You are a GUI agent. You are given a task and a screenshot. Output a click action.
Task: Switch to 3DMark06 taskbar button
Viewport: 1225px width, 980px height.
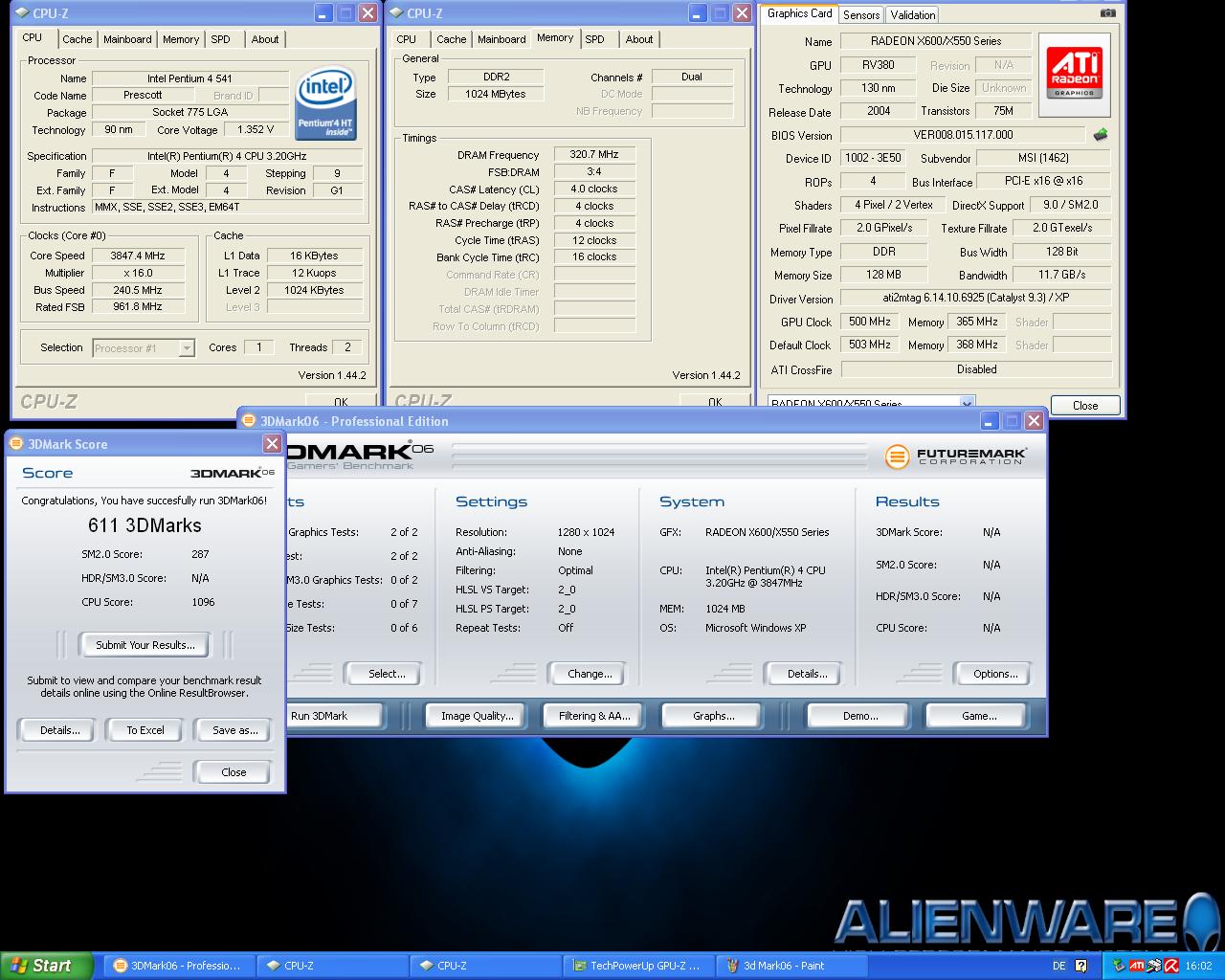pyautogui.click(x=178, y=966)
